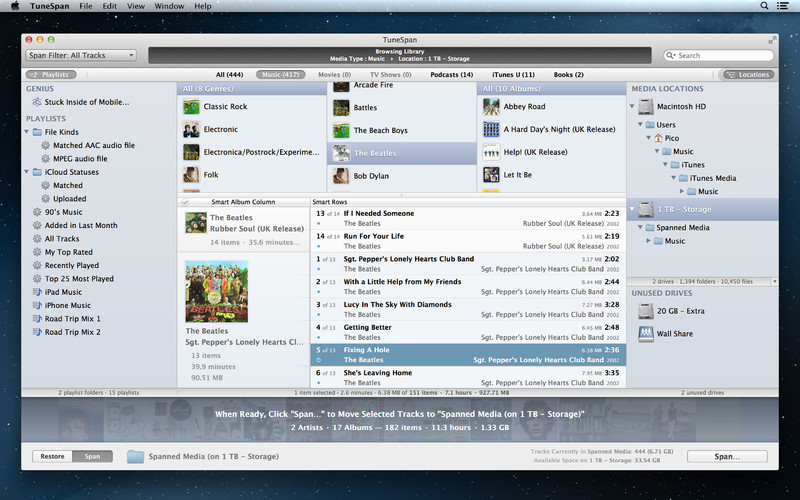Switch to the Podcasts (14) tab
800x500 pixels.
click(452, 74)
